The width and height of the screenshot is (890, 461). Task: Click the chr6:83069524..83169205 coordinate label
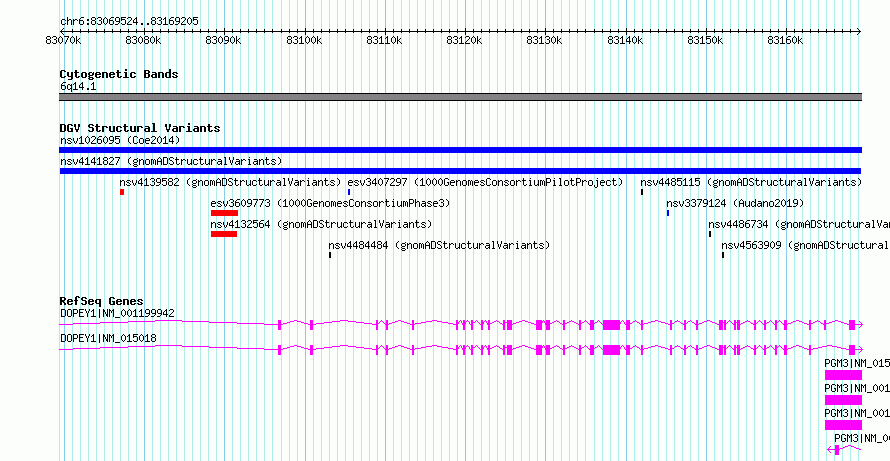tap(129, 22)
